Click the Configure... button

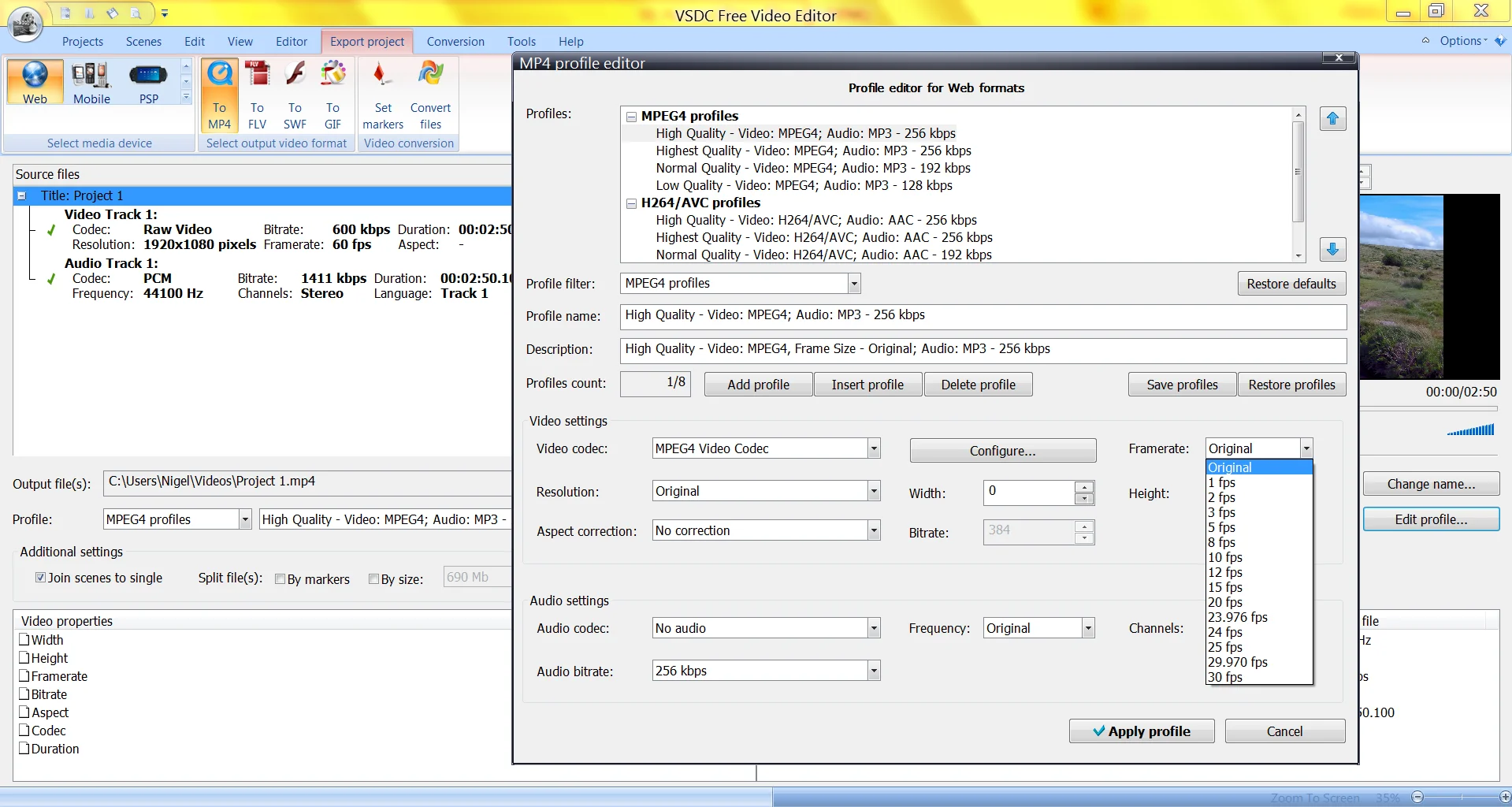pos(1002,451)
